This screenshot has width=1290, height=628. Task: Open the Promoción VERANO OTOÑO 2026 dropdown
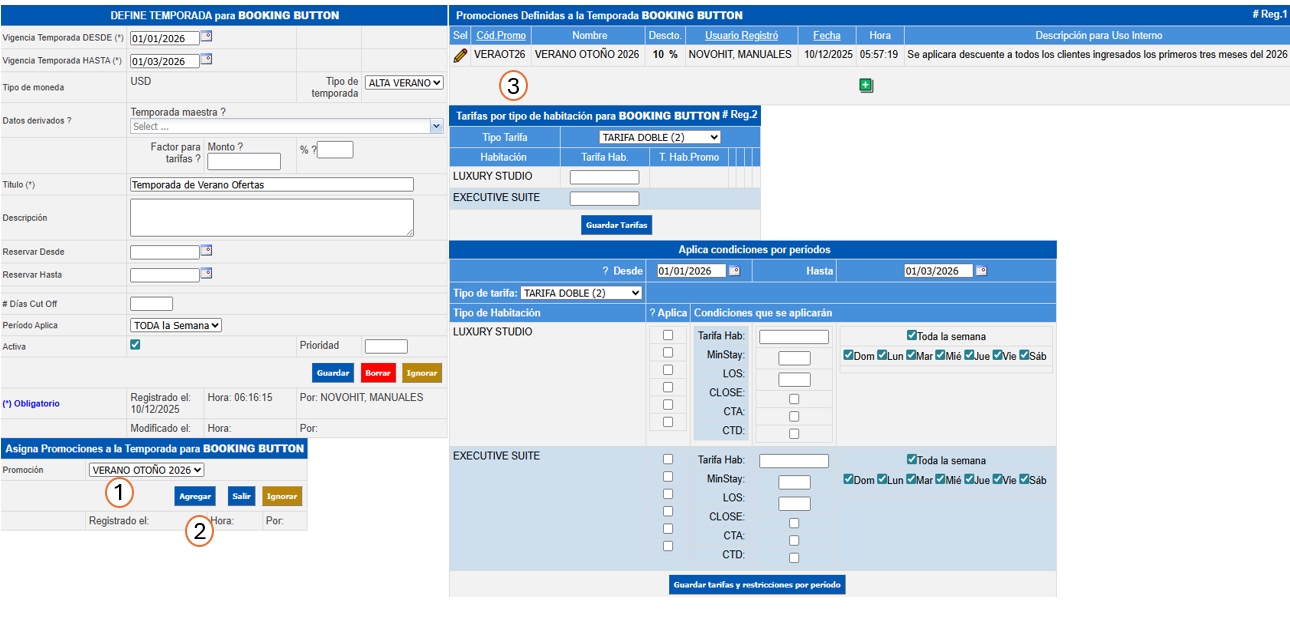(x=146, y=470)
